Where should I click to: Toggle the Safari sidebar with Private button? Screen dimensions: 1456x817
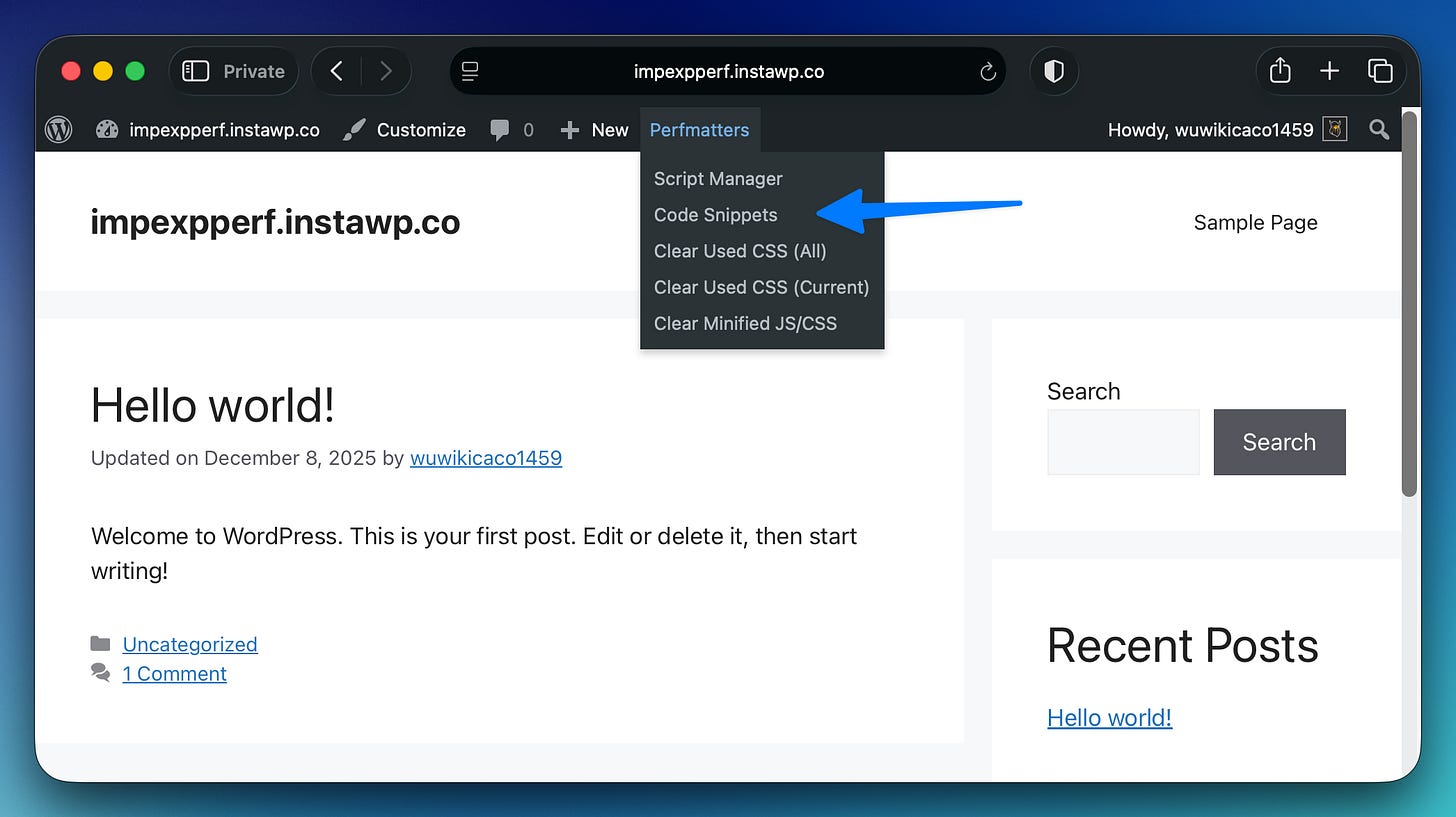pos(233,71)
